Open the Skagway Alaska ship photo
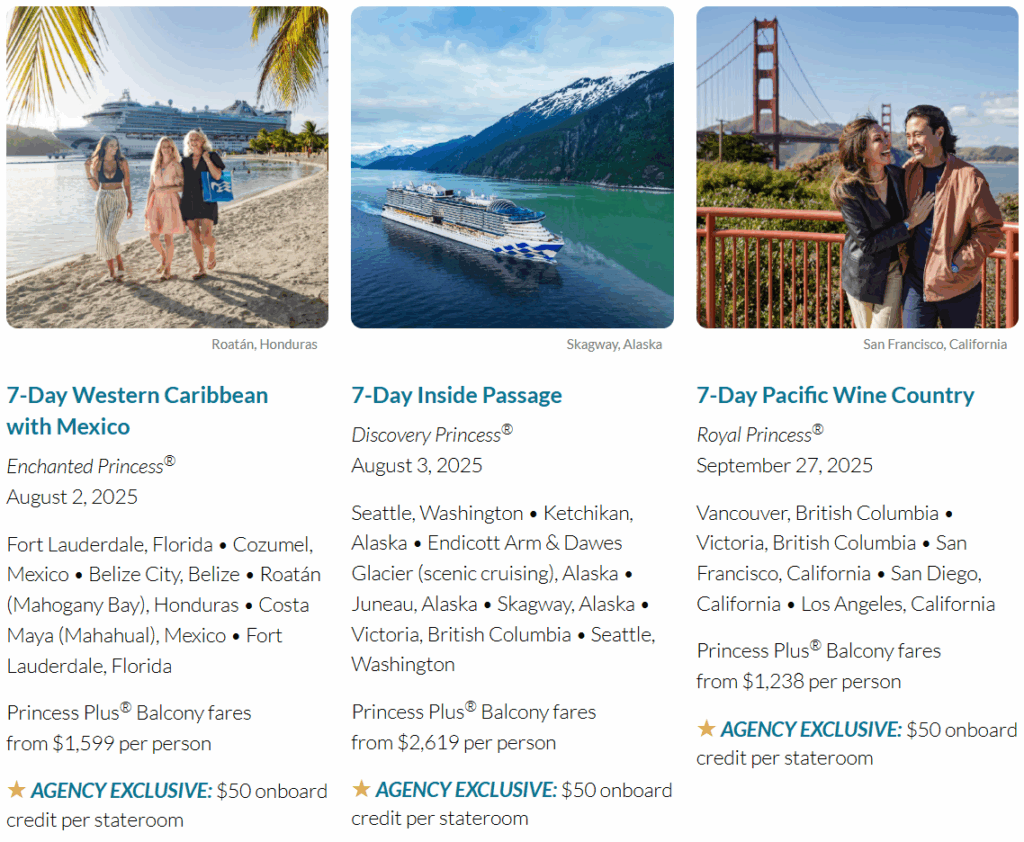Viewport: 1024px width, 842px height. (x=512, y=167)
